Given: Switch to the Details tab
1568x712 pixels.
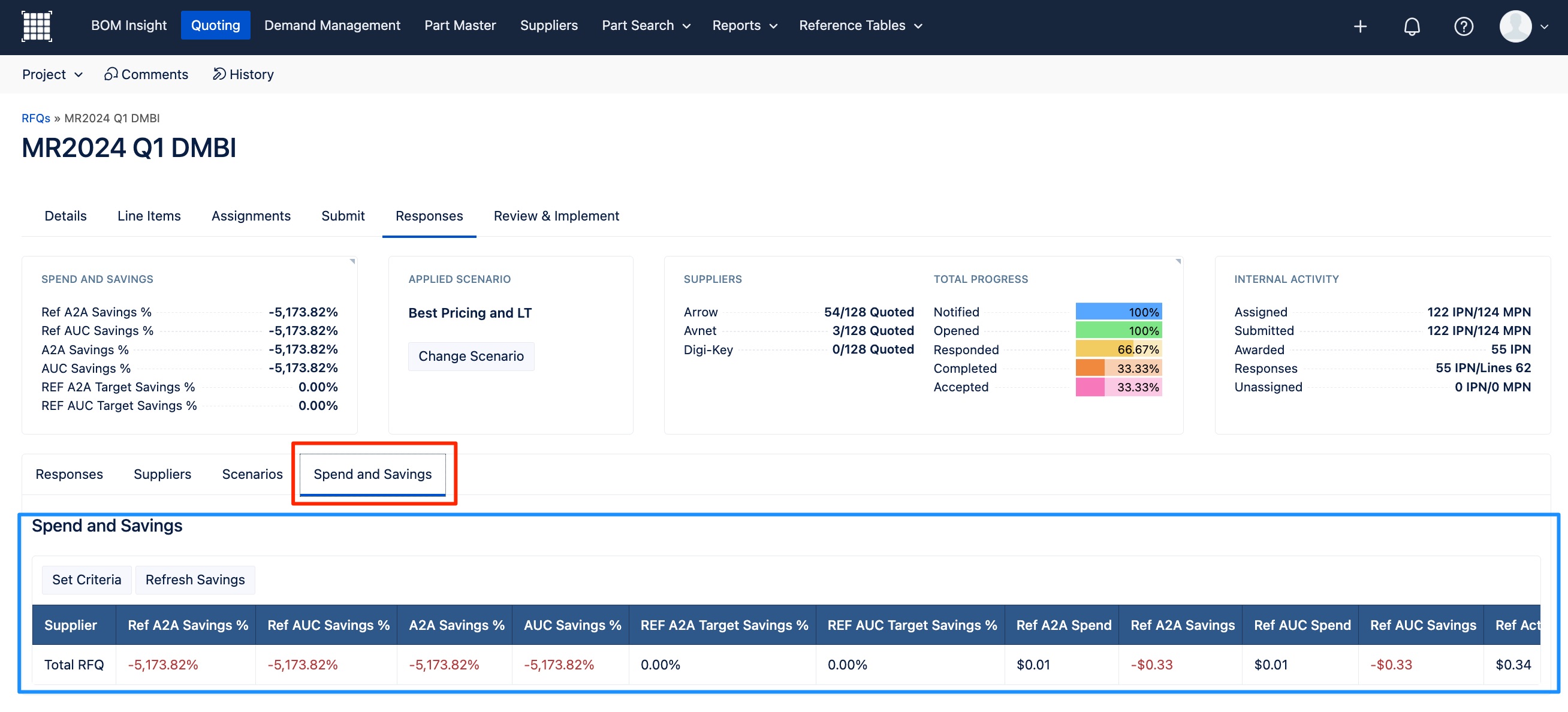Looking at the screenshot, I should point(66,216).
